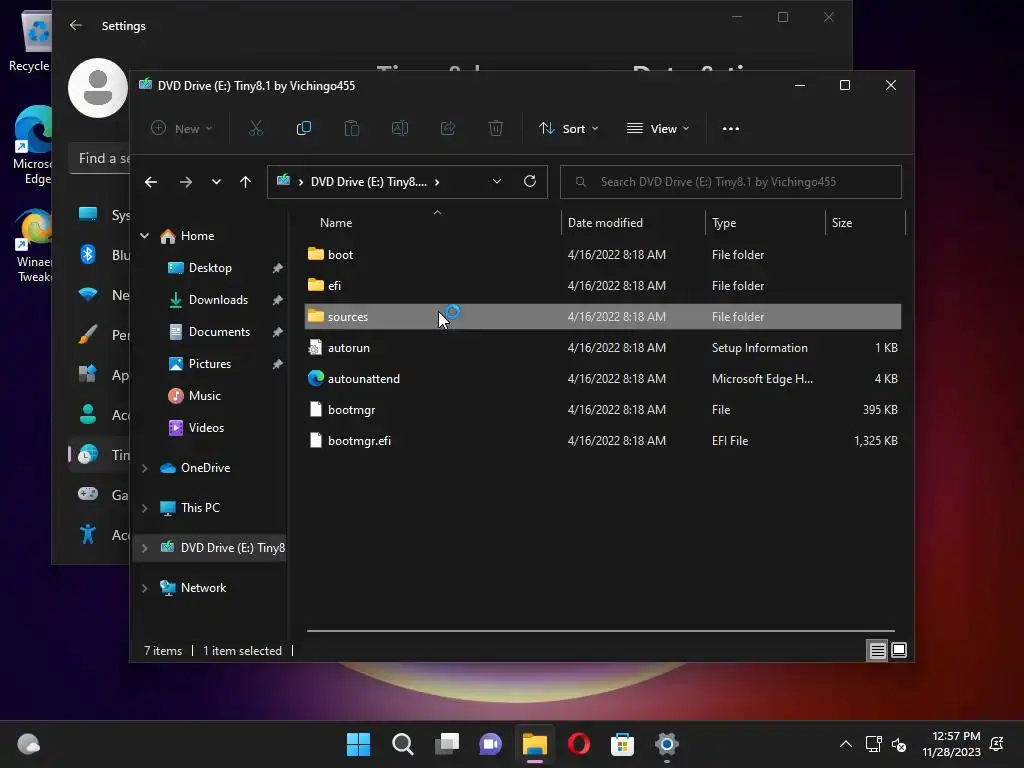1024x768 pixels.
Task: Click the Copy icon in Explorer toolbar
Action: pyautogui.click(x=304, y=129)
